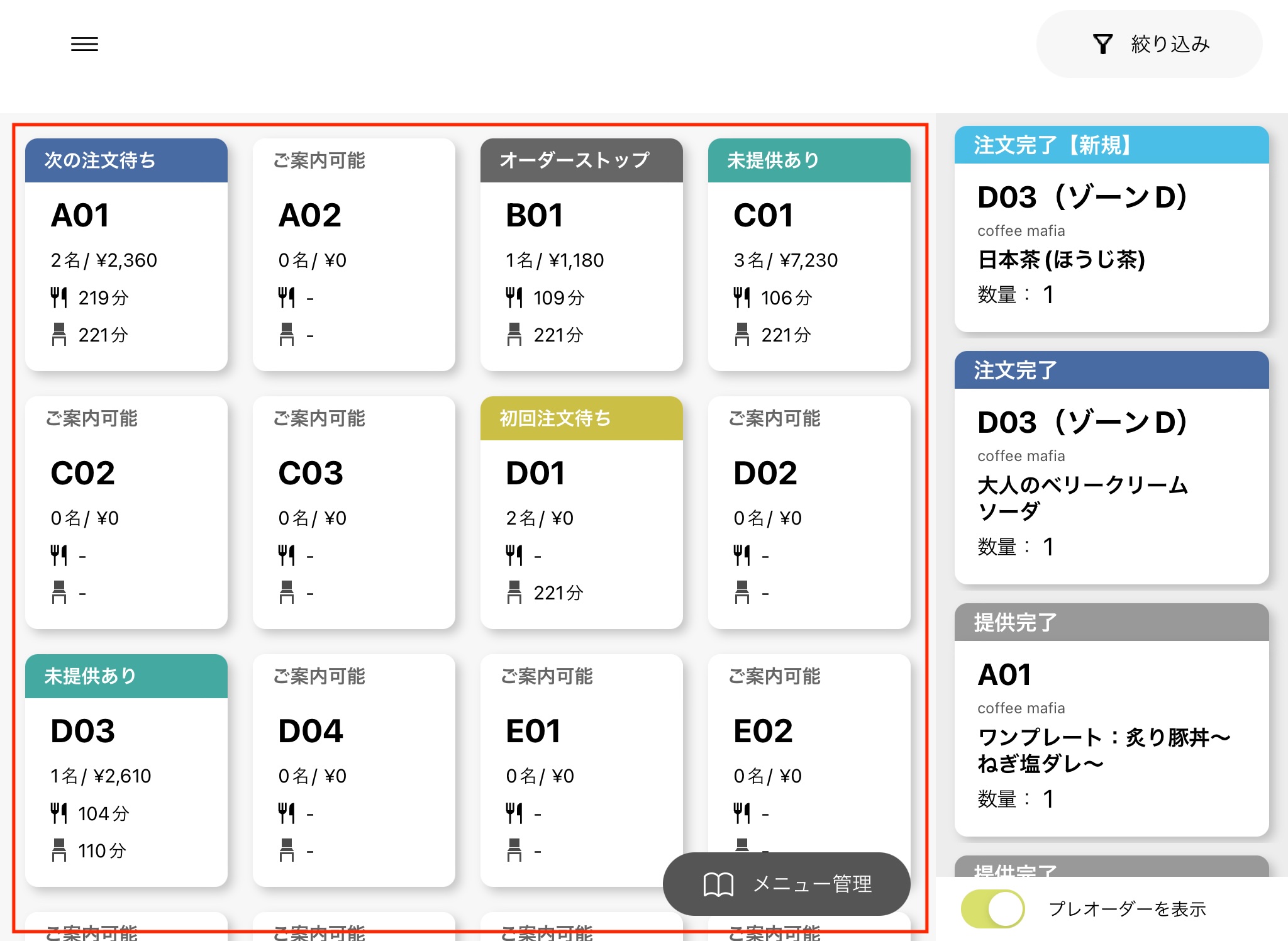1288x941 pixels.
Task: Click the fork-knife icon on C01
Action: 742,298
